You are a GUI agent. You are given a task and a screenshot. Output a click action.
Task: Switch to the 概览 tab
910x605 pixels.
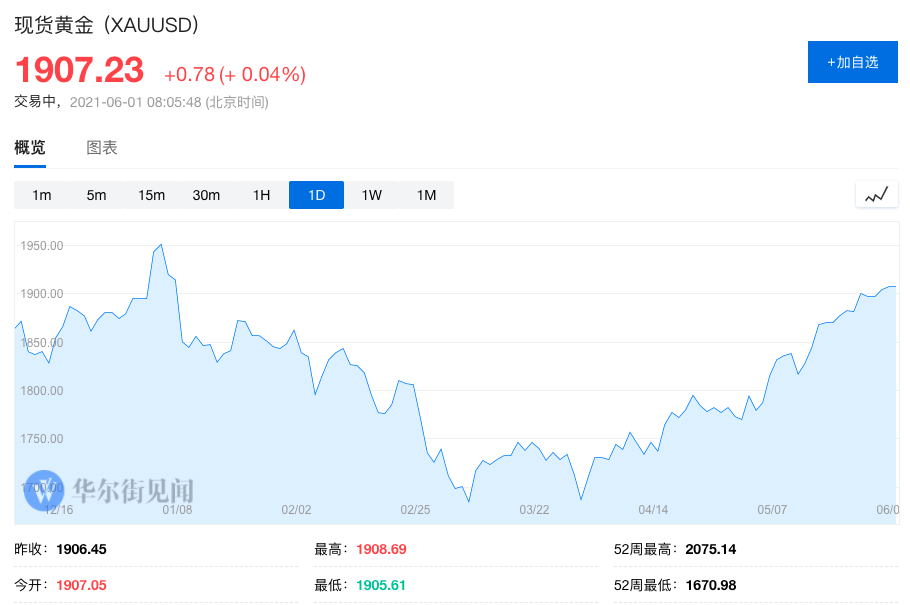coord(30,148)
